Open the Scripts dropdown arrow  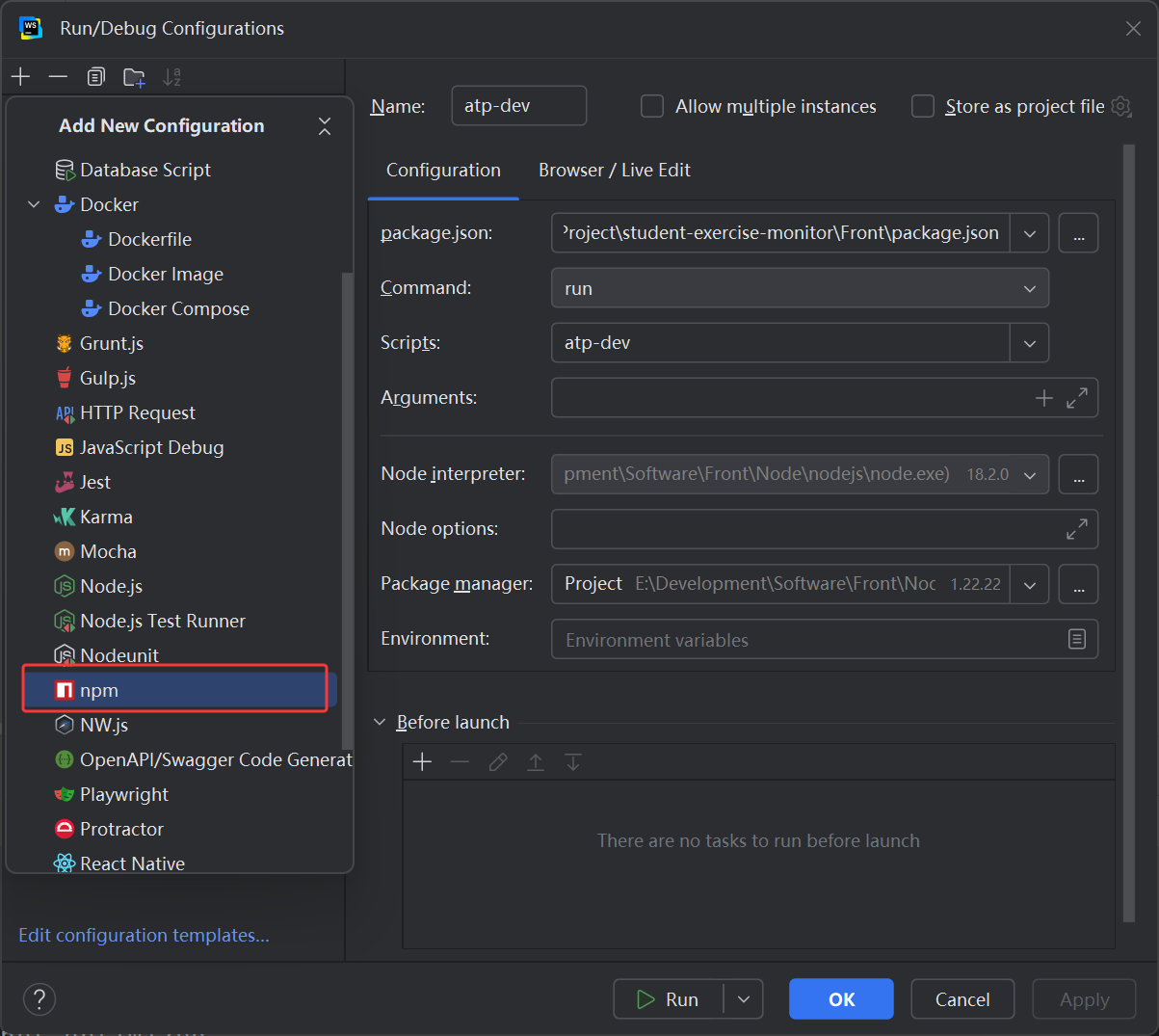point(1030,343)
